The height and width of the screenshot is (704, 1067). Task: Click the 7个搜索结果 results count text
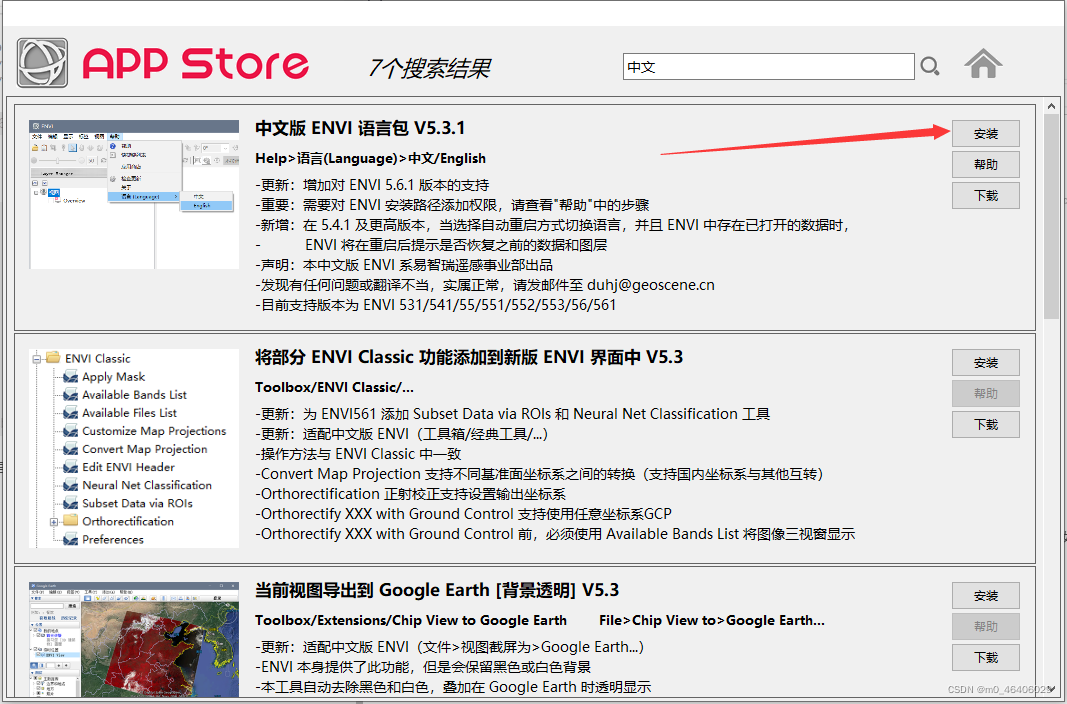click(x=429, y=68)
